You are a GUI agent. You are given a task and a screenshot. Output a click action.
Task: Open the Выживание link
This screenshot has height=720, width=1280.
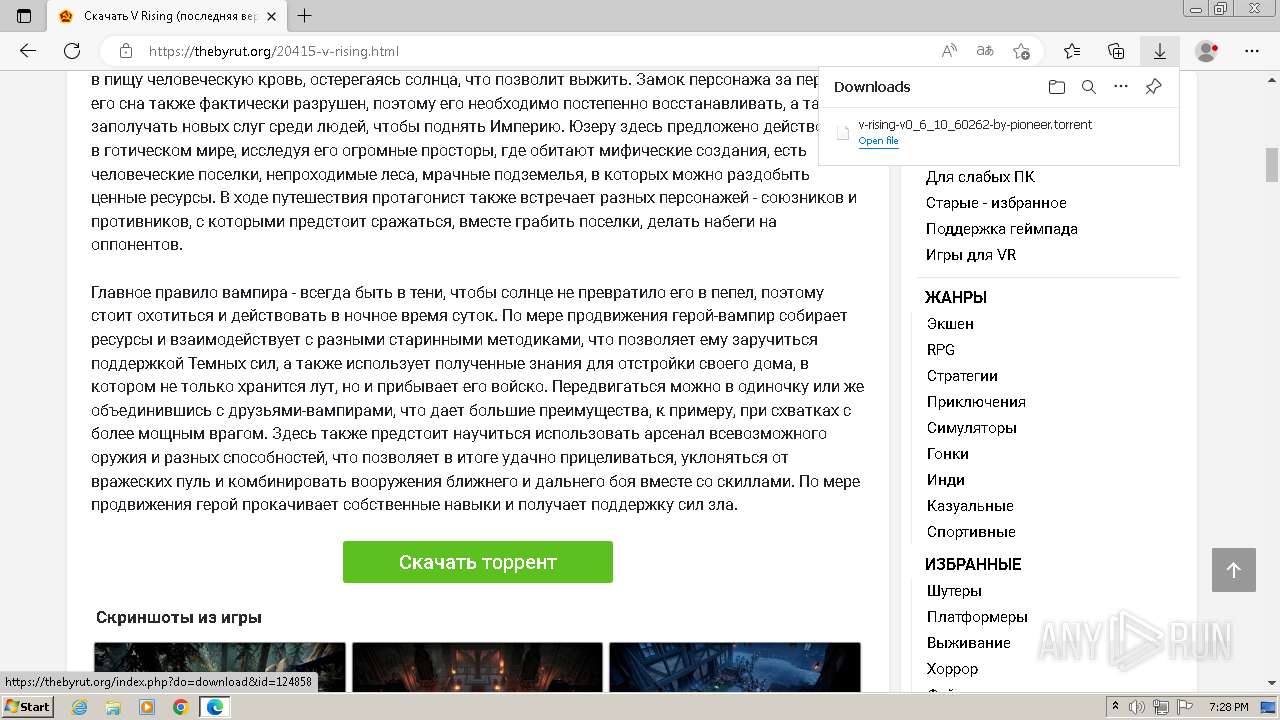coord(968,643)
